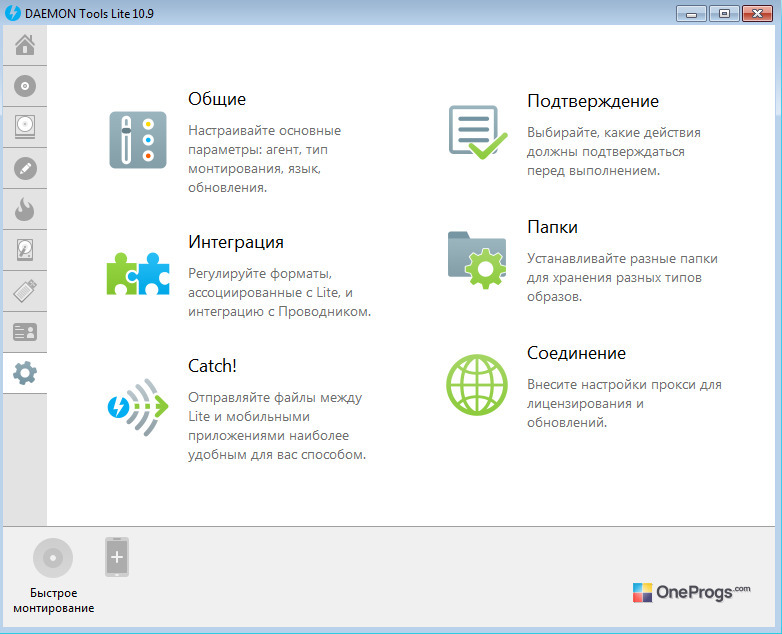Click the Соединение globe icon
This screenshot has height=634, width=782.
pos(477,385)
